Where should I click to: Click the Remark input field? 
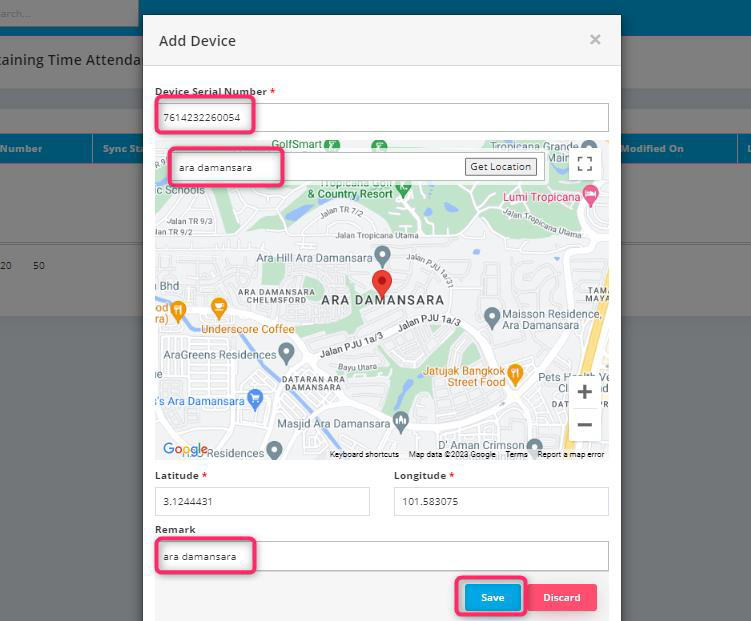tap(382, 556)
